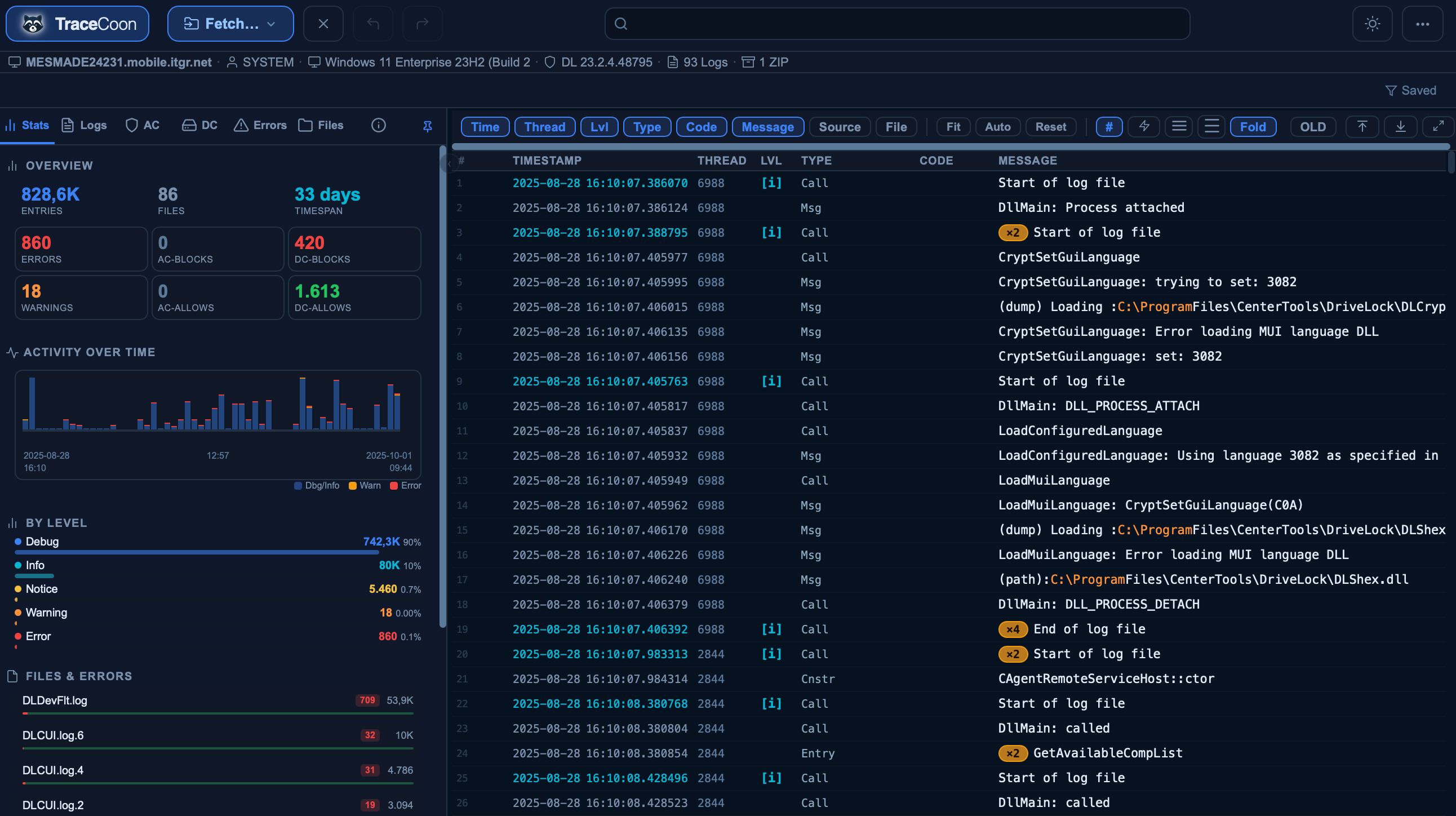Pin the side panel
The height and width of the screenshot is (816, 1456).
coord(428,127)
